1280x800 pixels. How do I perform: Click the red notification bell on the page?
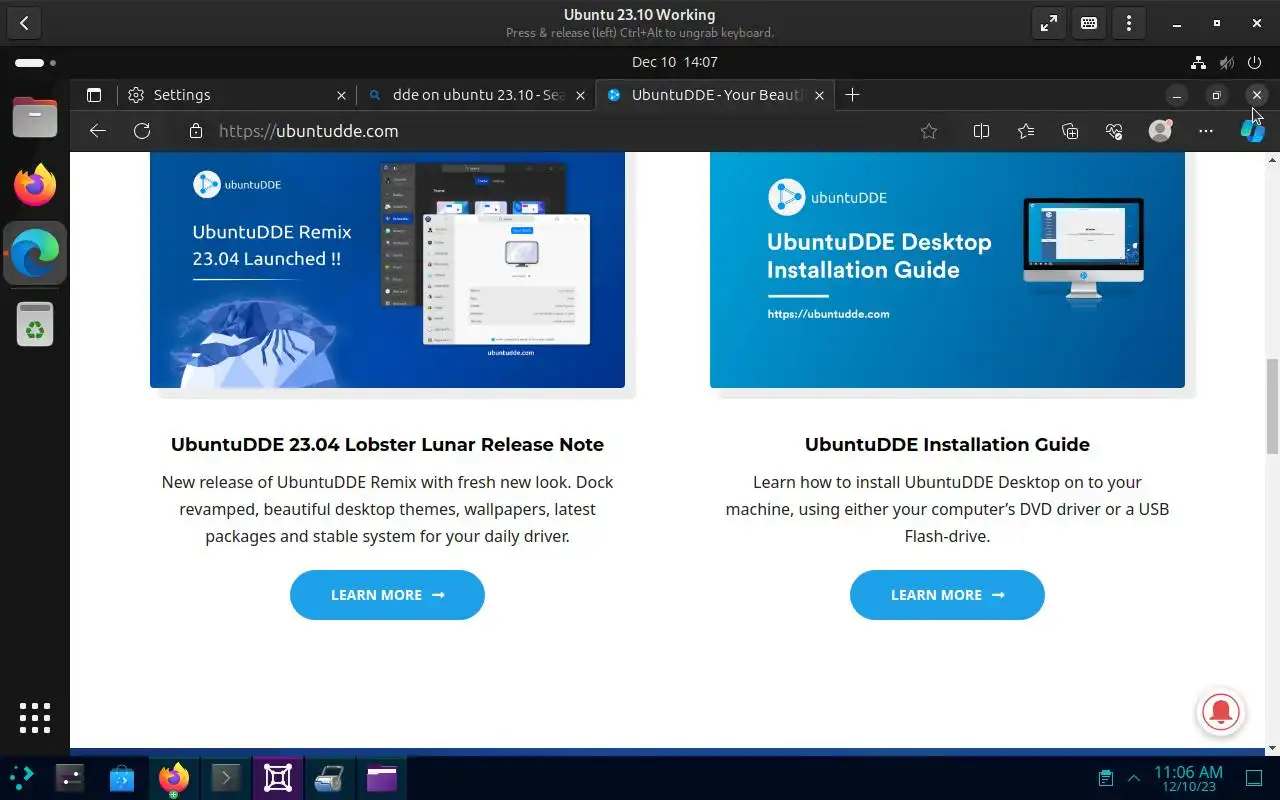(1220, 712)
